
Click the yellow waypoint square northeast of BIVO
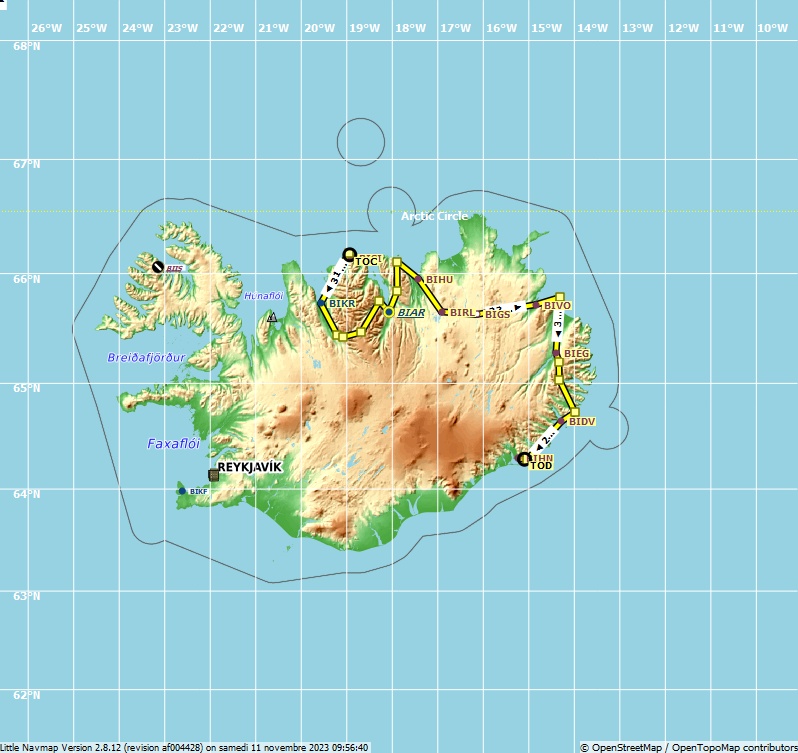click(x=560, y=297)
